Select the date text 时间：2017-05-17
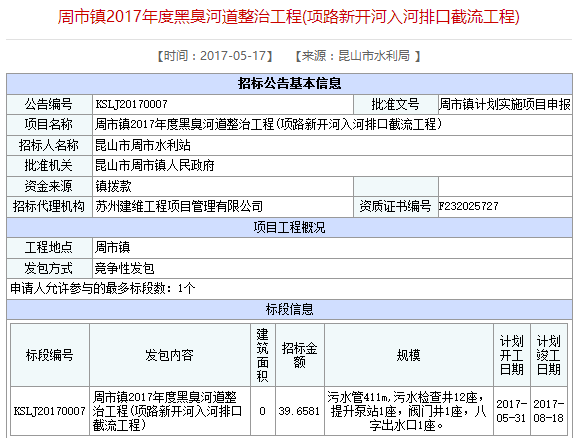577x438 pixels. [x=215, y=56]
